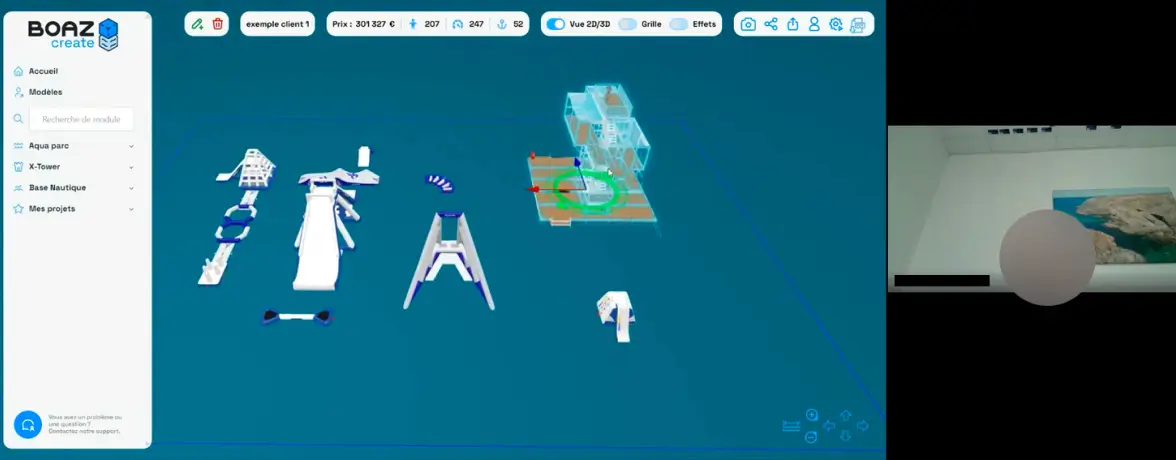Click the BOAZ create logo
1176x460 pixels.
[74, 34]
